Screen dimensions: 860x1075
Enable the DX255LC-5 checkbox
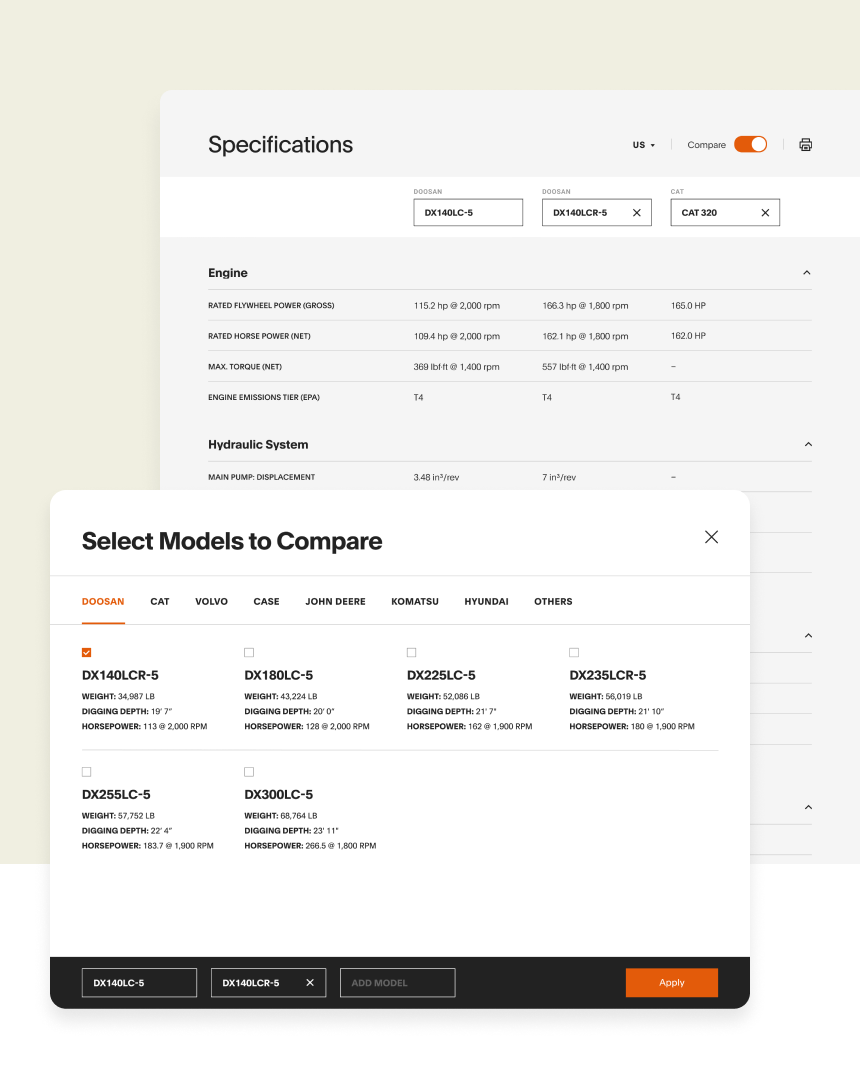point(87,772)
